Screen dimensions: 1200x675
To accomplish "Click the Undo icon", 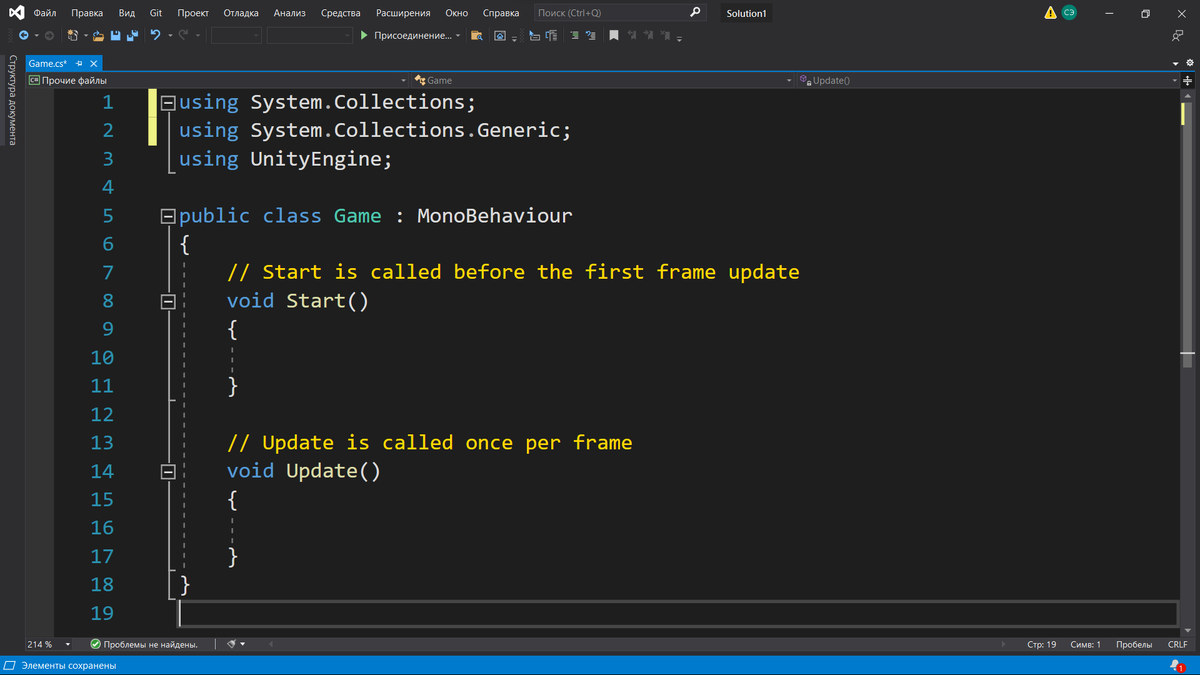I will 155,35.
